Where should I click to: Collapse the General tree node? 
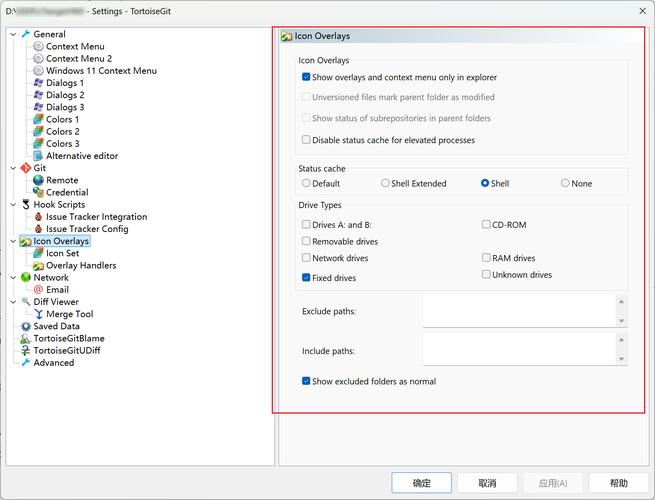click(13, 34)
